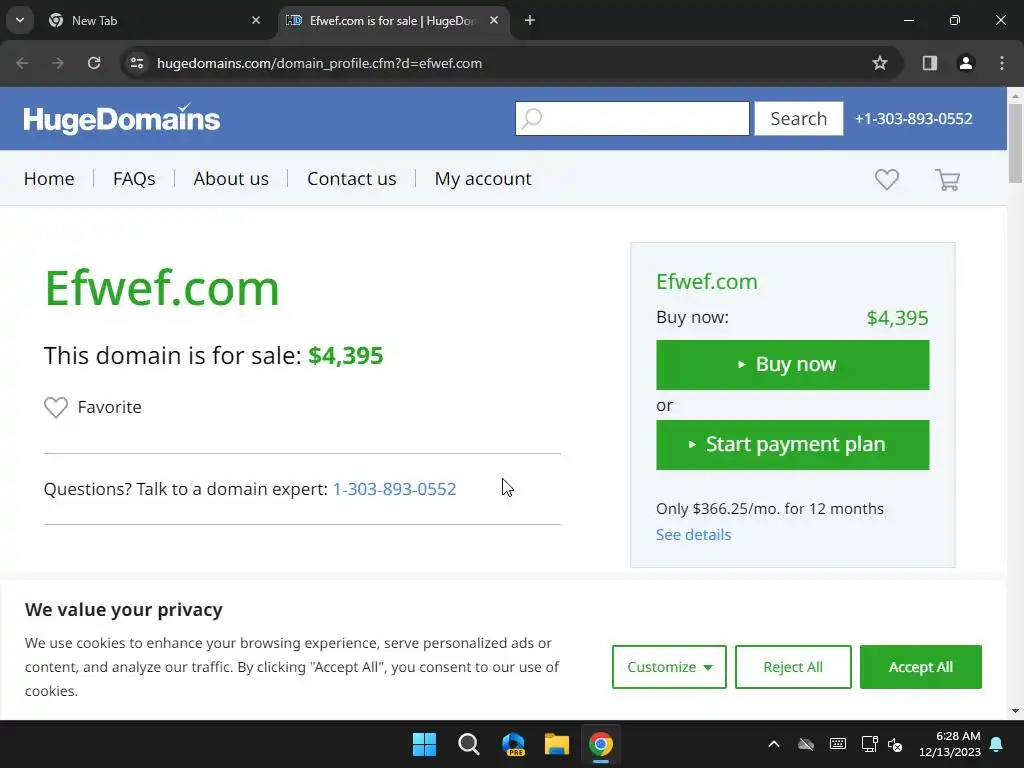Open My account page

tap(483, 179)
